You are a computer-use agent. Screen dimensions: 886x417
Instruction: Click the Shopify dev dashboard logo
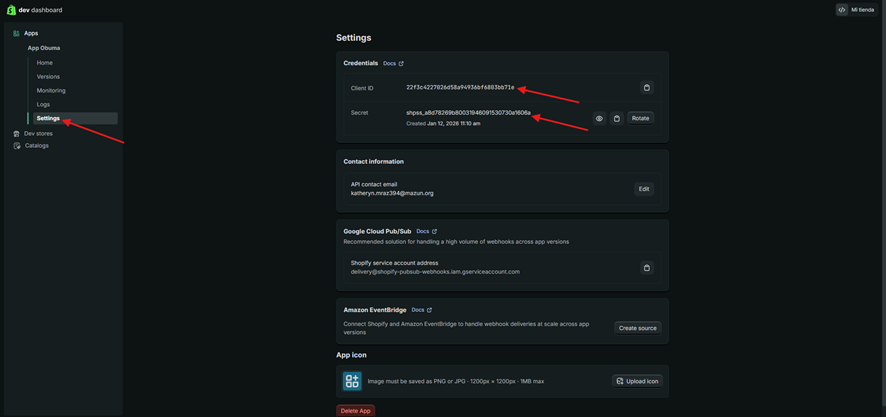(x=12, y=10)
